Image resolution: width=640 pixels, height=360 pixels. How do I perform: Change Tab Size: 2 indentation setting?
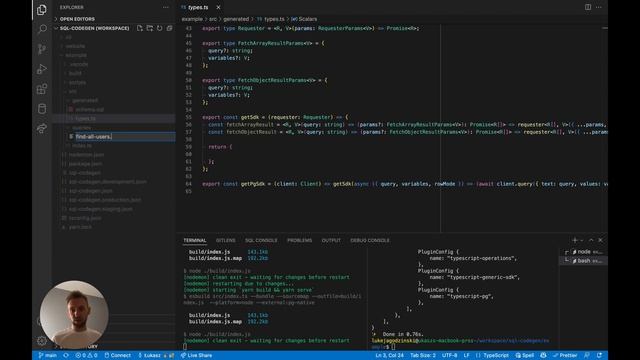pos(423,356)
